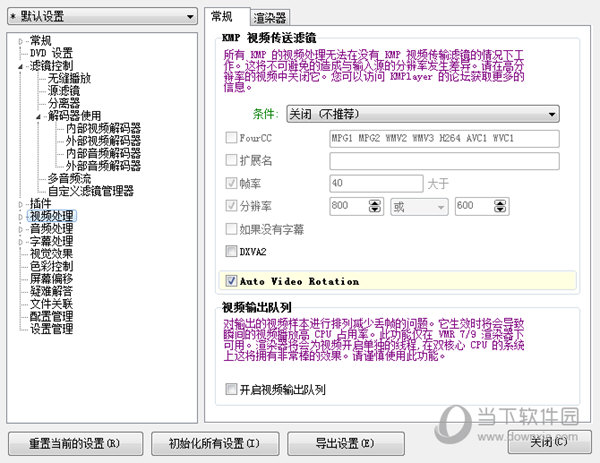Click 导出设置(E) button

point(346,443)
